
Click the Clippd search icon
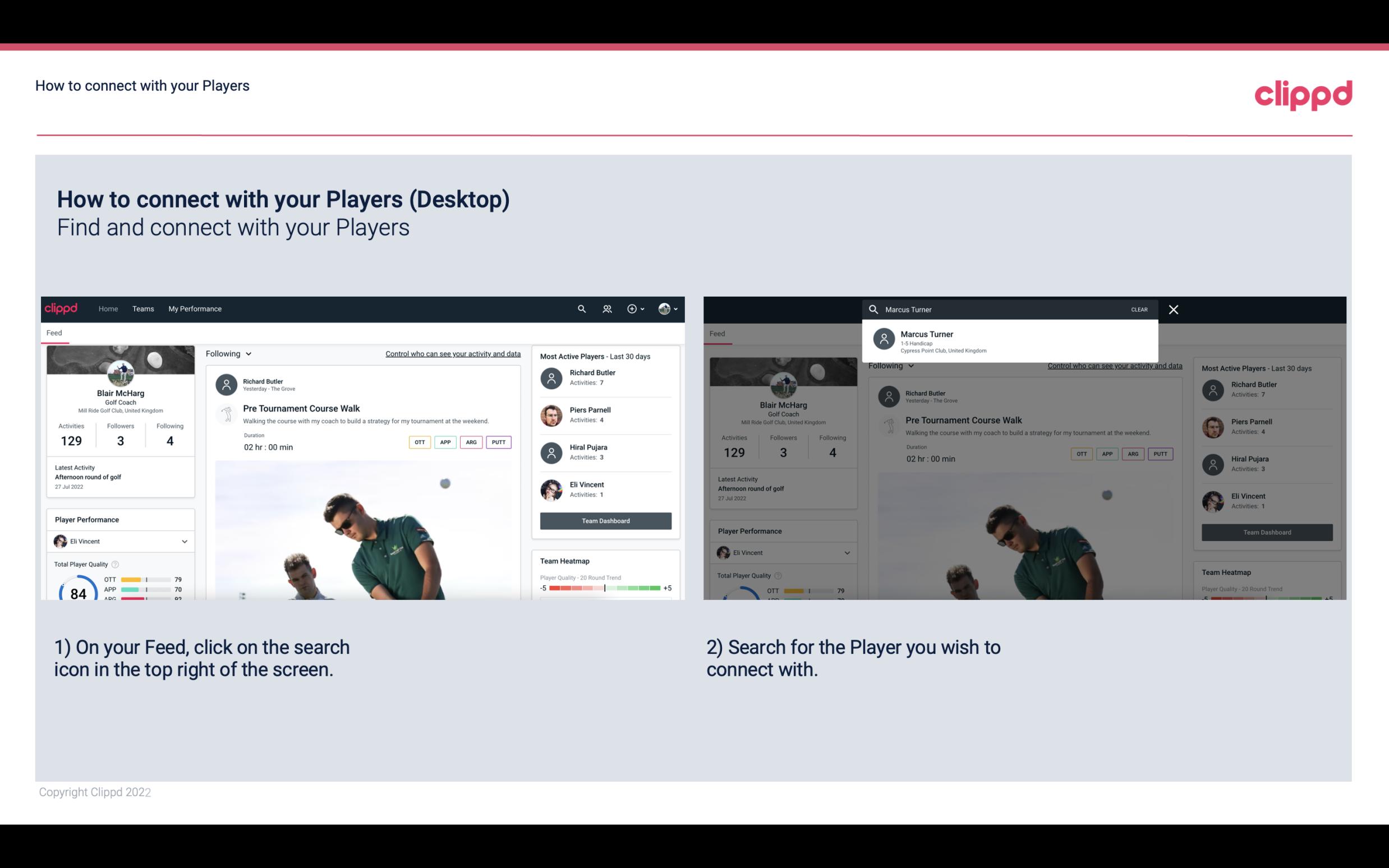580,308
